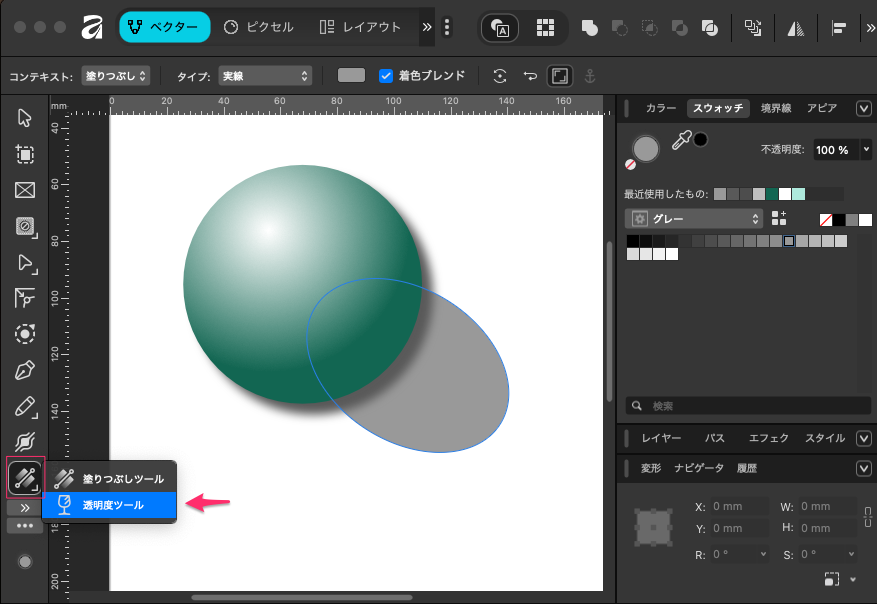
Task: Click the reverse gradient icon
Action: (531, 76)
